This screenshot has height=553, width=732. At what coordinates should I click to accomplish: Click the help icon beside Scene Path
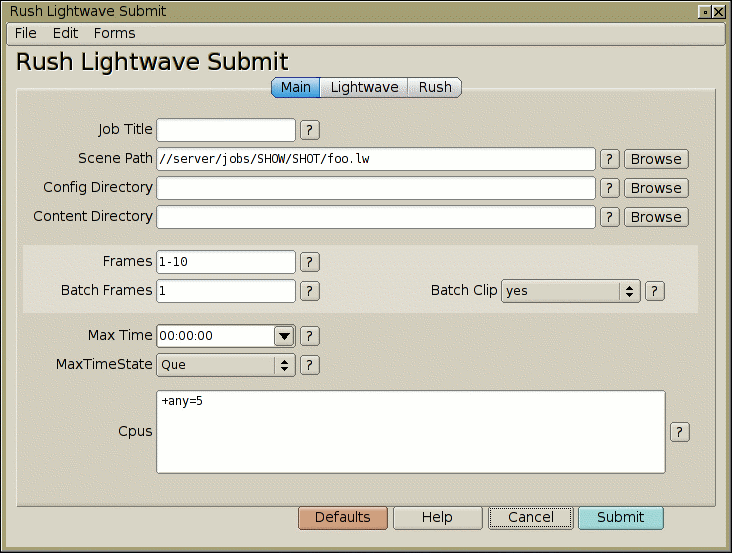tap(610, 159)
